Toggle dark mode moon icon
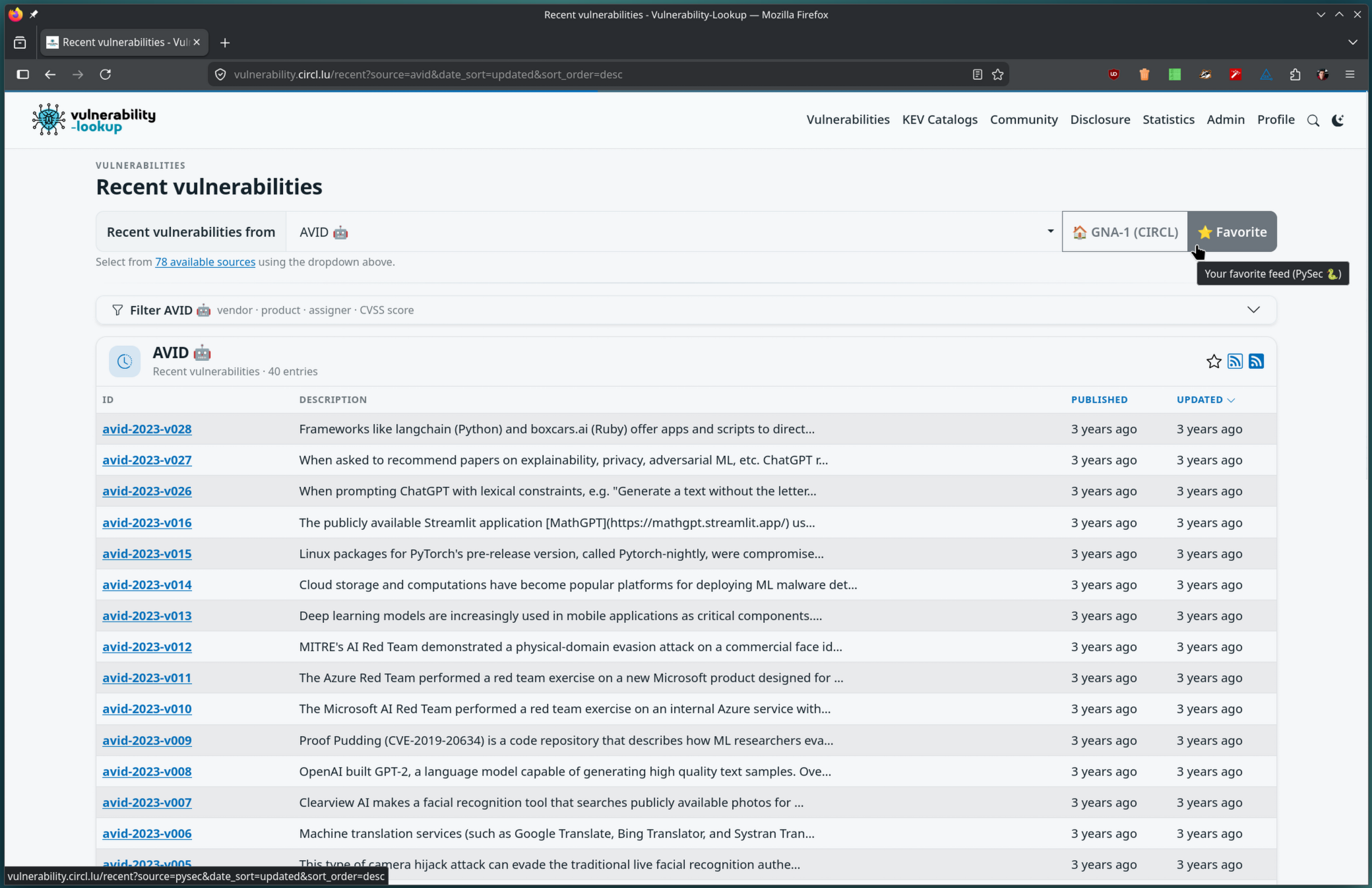Viewport: 1372px width, 888px height. coord(1338,120)
